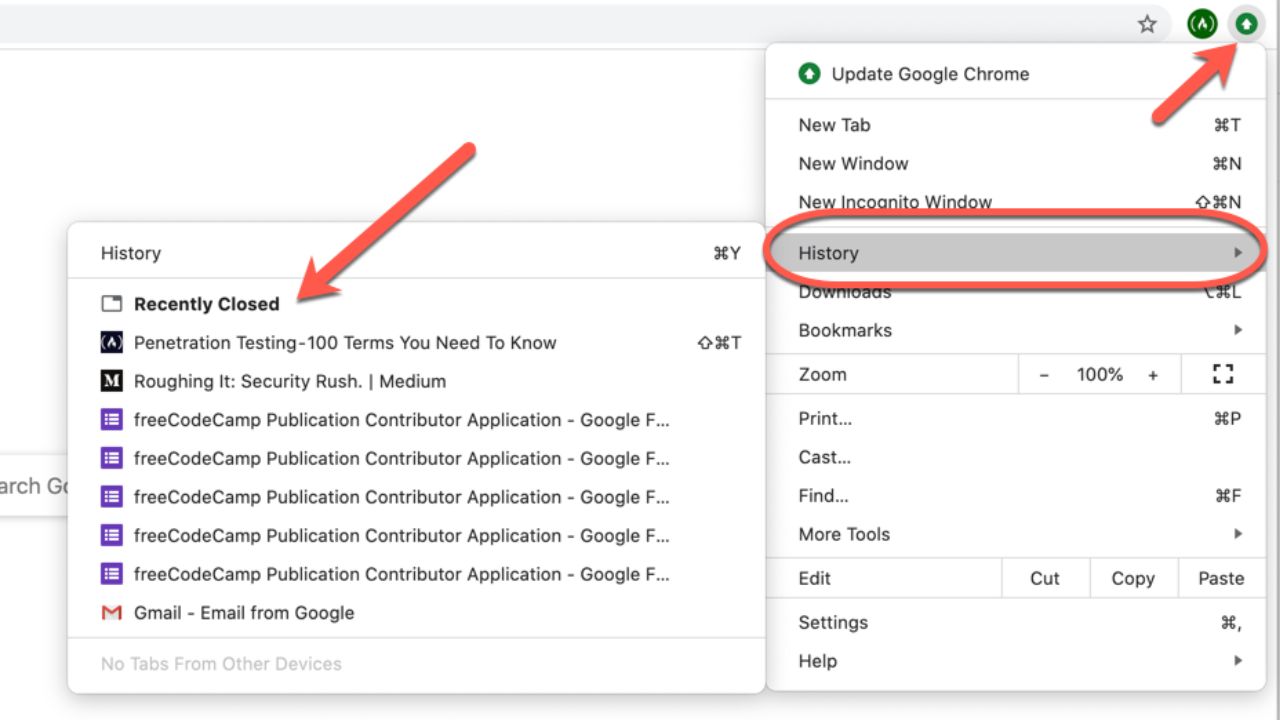Increase zoom with plus button
Image resolution: width=1280 pixels, height=720 pixels.
(1153, 375)
